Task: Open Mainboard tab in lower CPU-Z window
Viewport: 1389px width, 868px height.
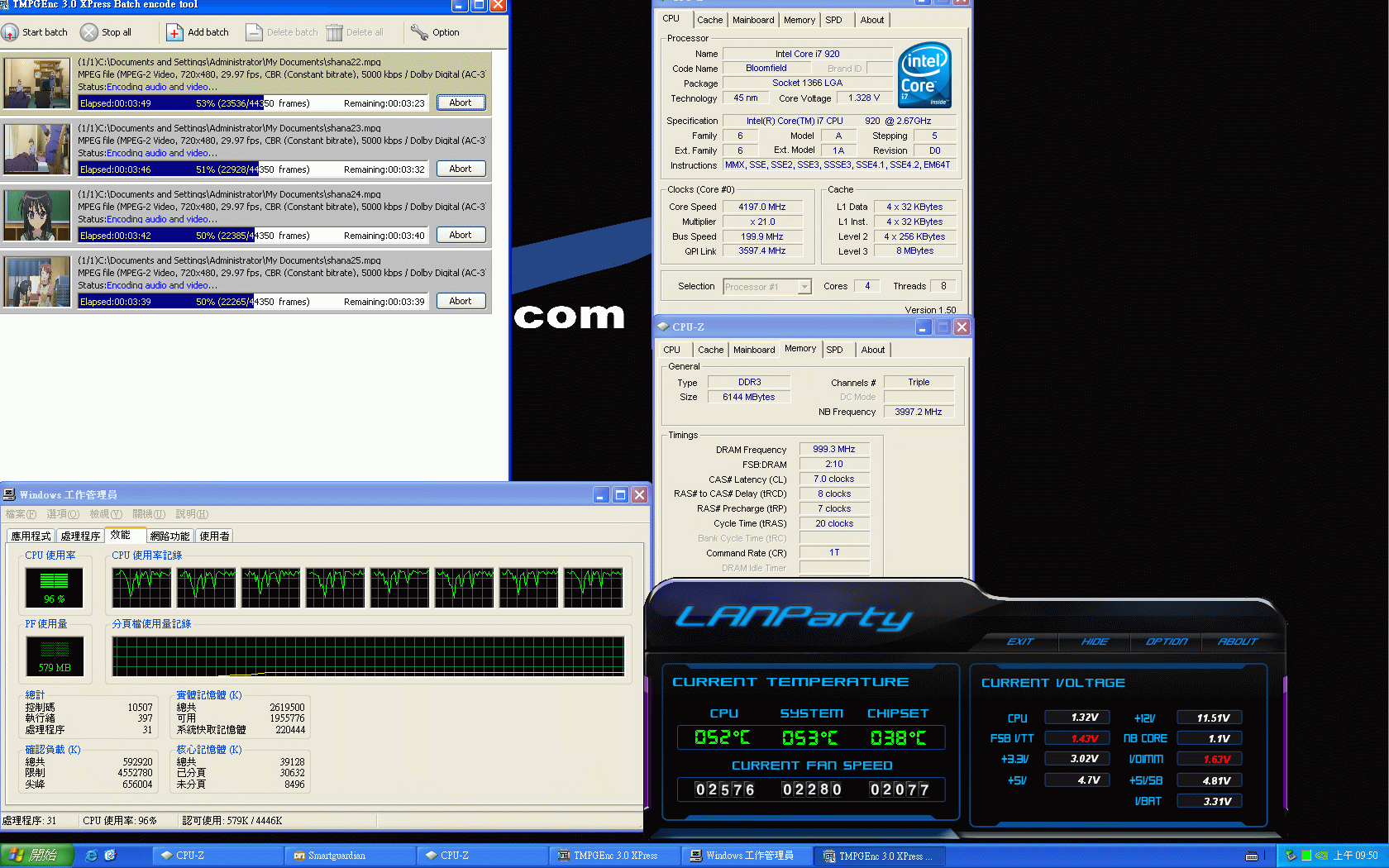Action: (x=754, y=350)
